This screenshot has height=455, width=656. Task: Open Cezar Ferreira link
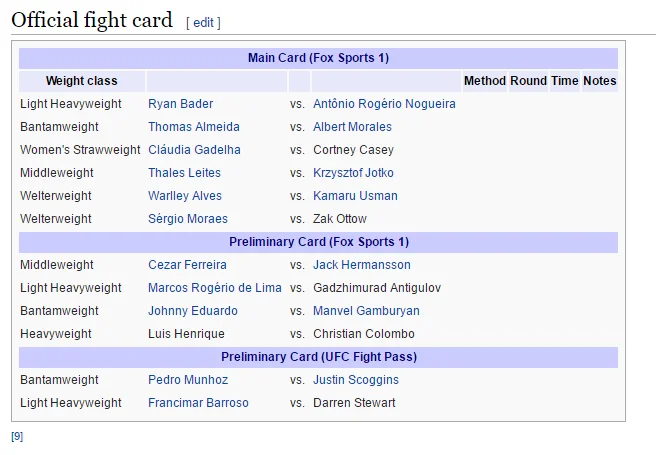[x=187, y=265]
